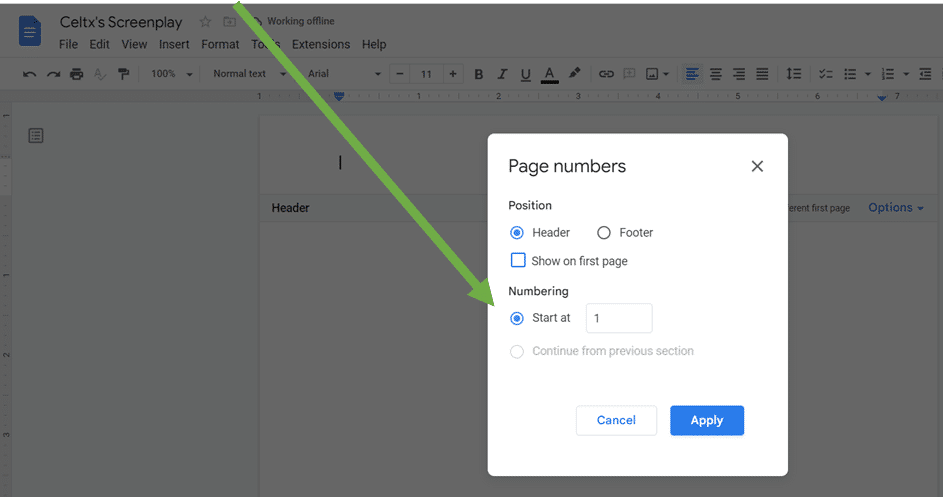Open the highlight color pen tool
This screenshot has width=943, height=497.
point(574,73)
